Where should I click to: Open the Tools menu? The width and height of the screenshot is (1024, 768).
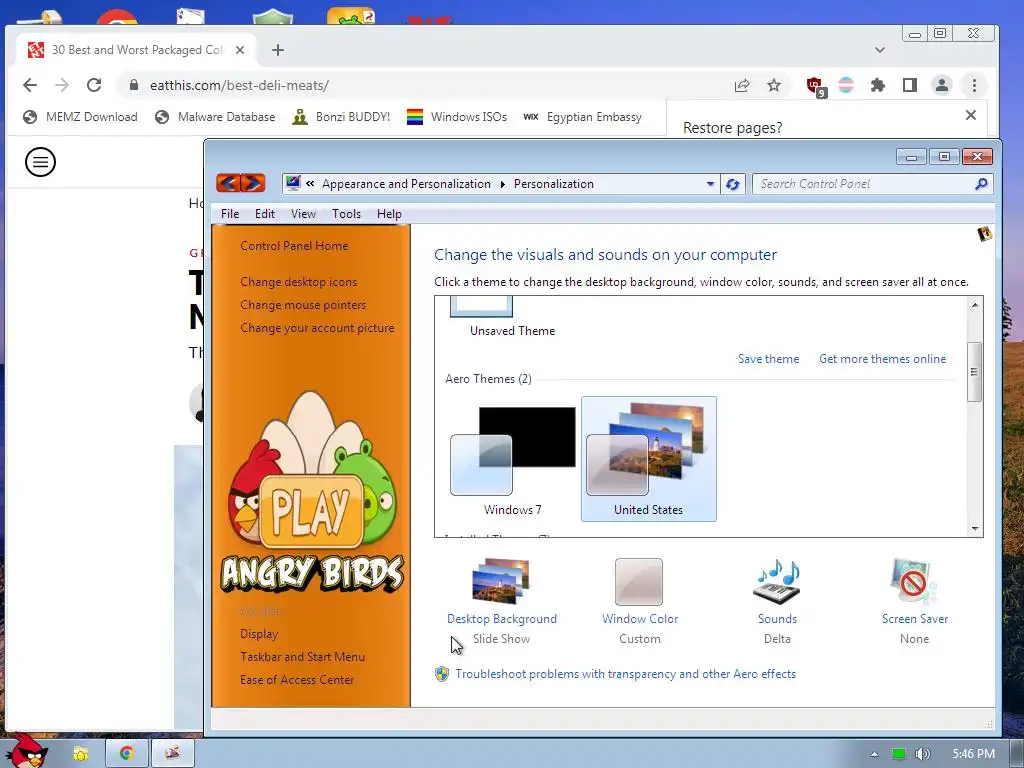pos(346,214)
